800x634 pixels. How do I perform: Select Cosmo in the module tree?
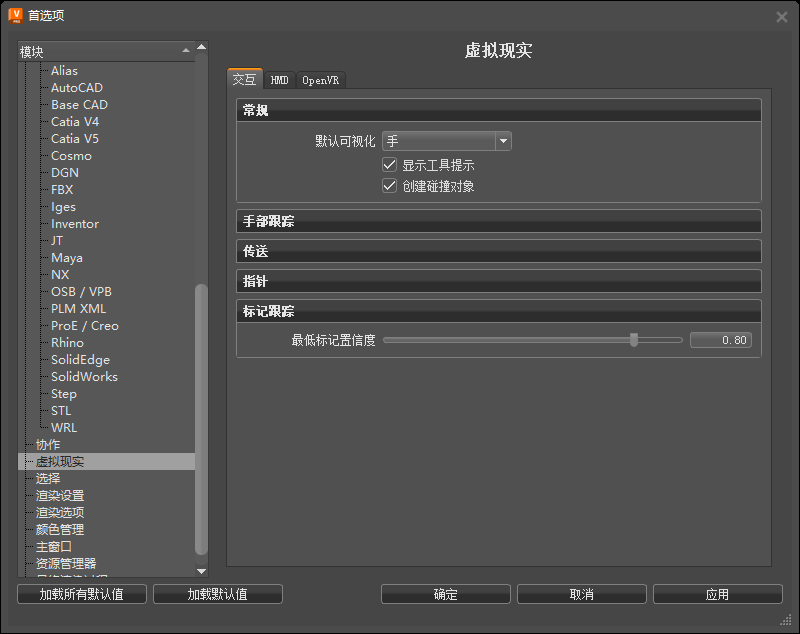point(71,156)
